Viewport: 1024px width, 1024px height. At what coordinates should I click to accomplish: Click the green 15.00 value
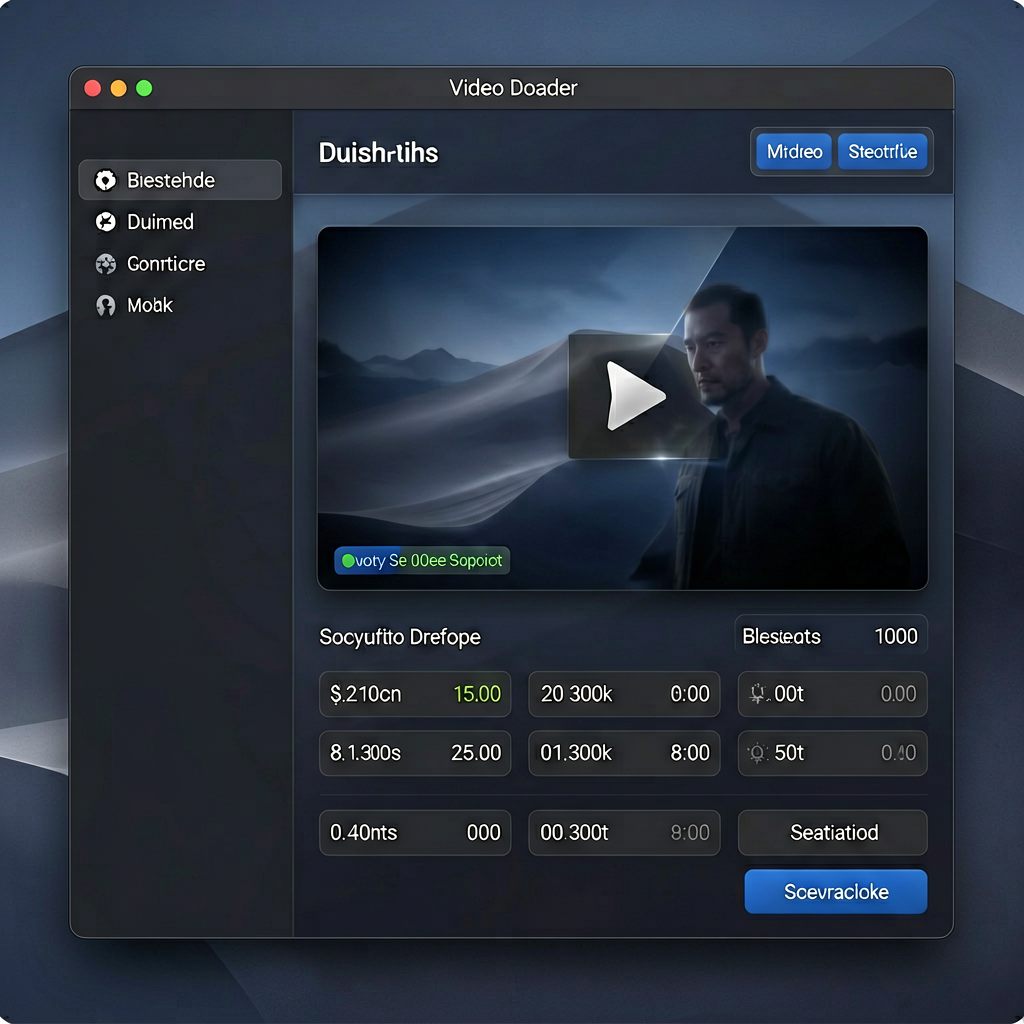[x=477, y=694]
